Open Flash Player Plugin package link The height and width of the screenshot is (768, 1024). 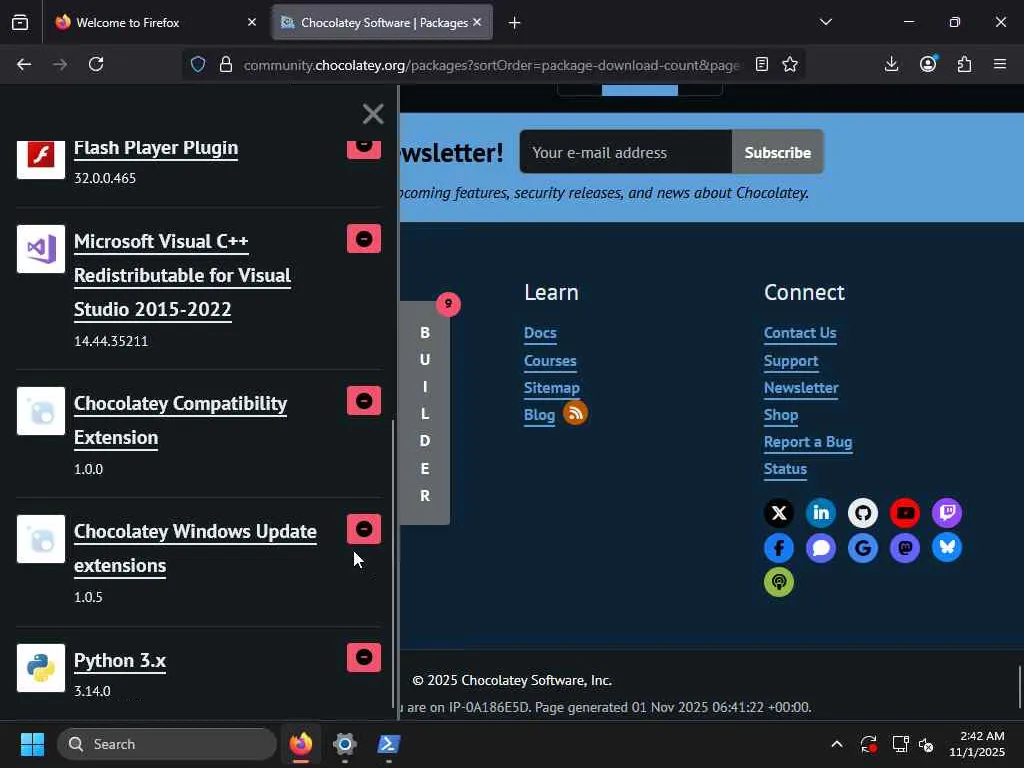click(155, 148)
